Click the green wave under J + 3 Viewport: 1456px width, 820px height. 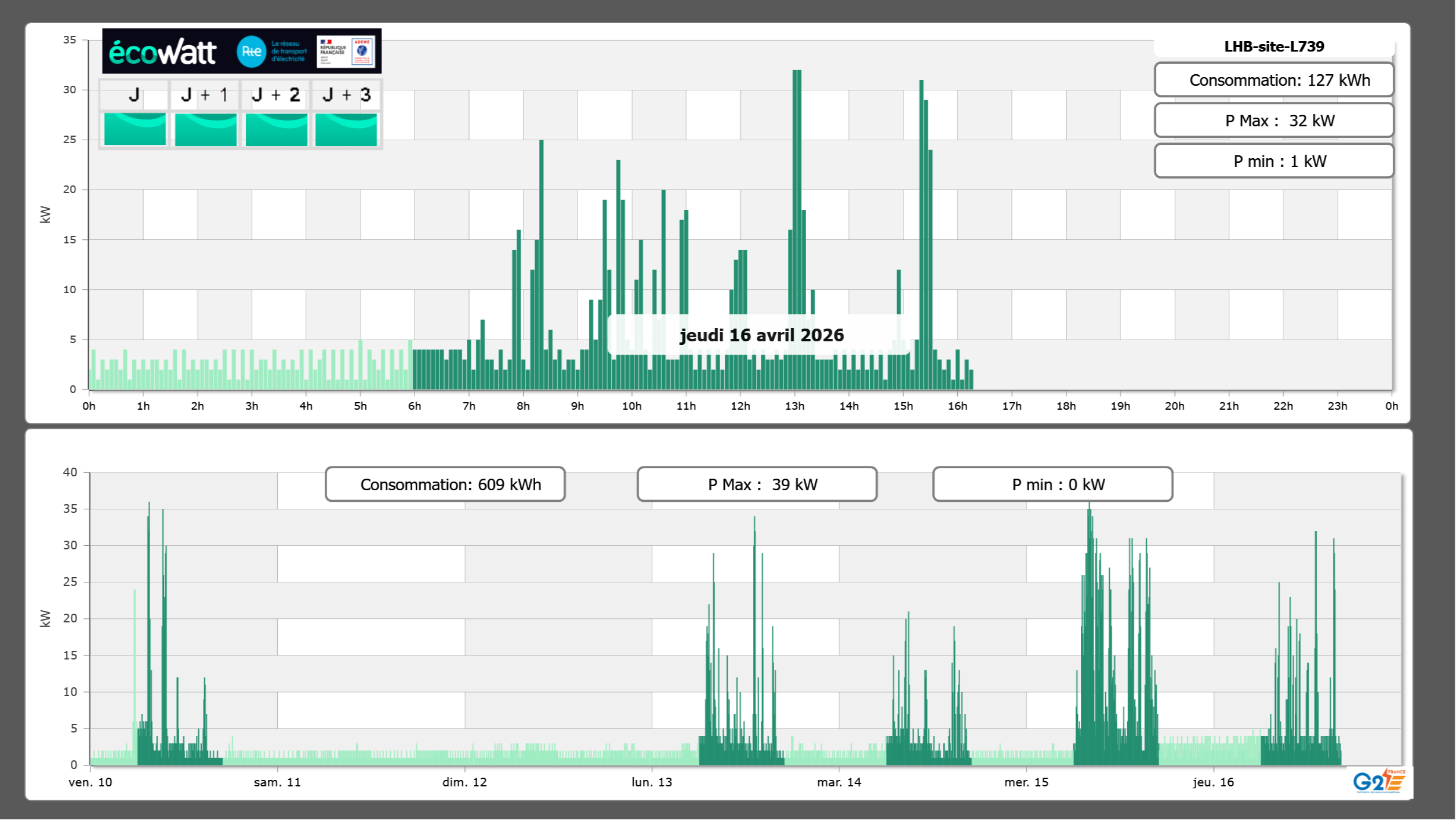click(x=346, y=129)
